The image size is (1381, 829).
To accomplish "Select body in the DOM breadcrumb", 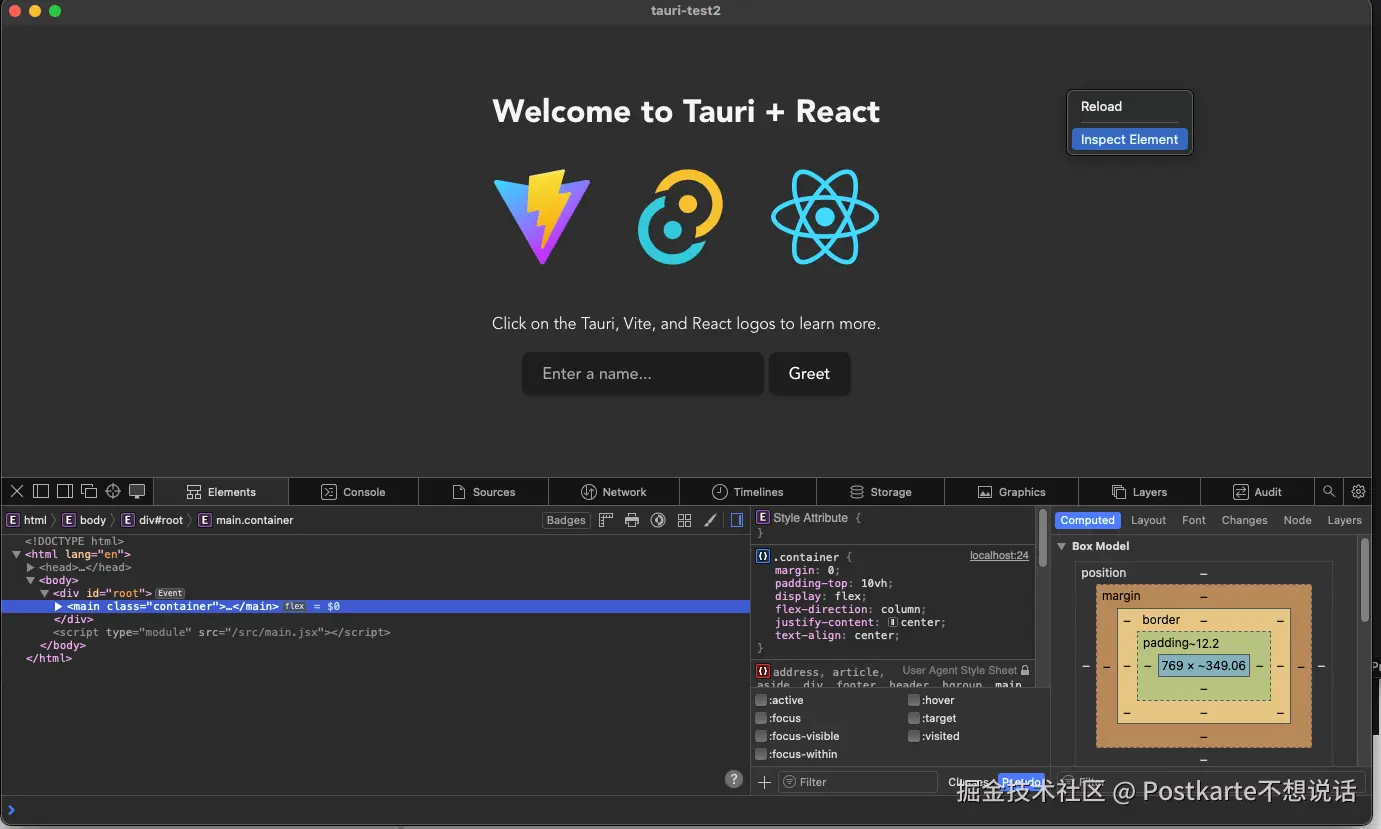I will pos(85,520).
